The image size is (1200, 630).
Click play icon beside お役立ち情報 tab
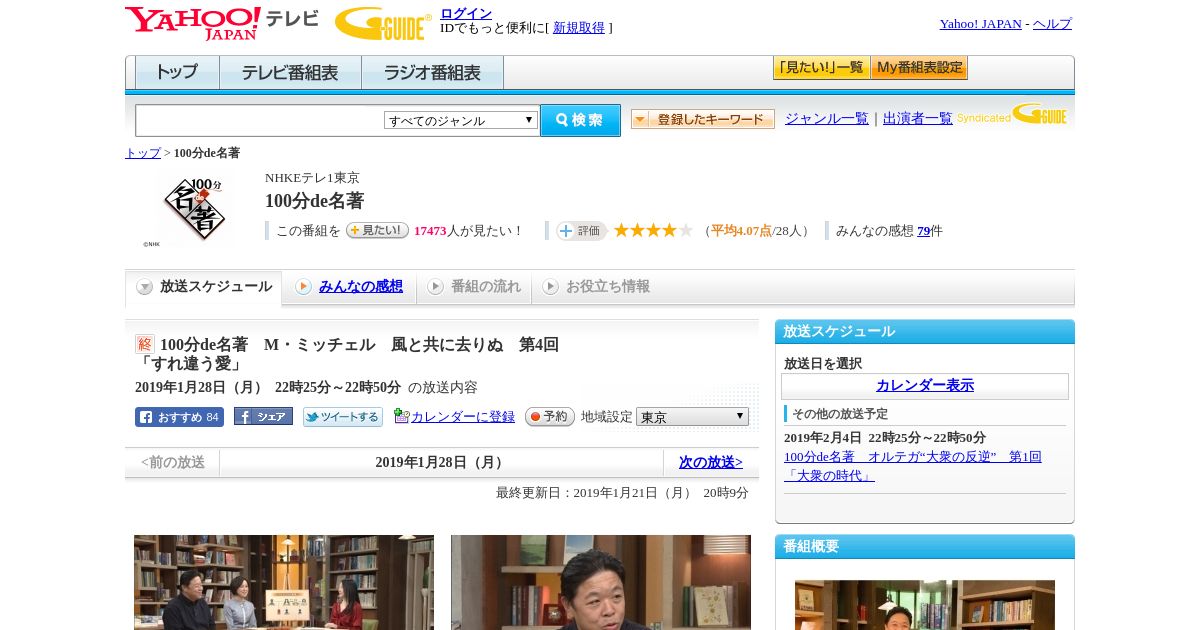[550, 287]
